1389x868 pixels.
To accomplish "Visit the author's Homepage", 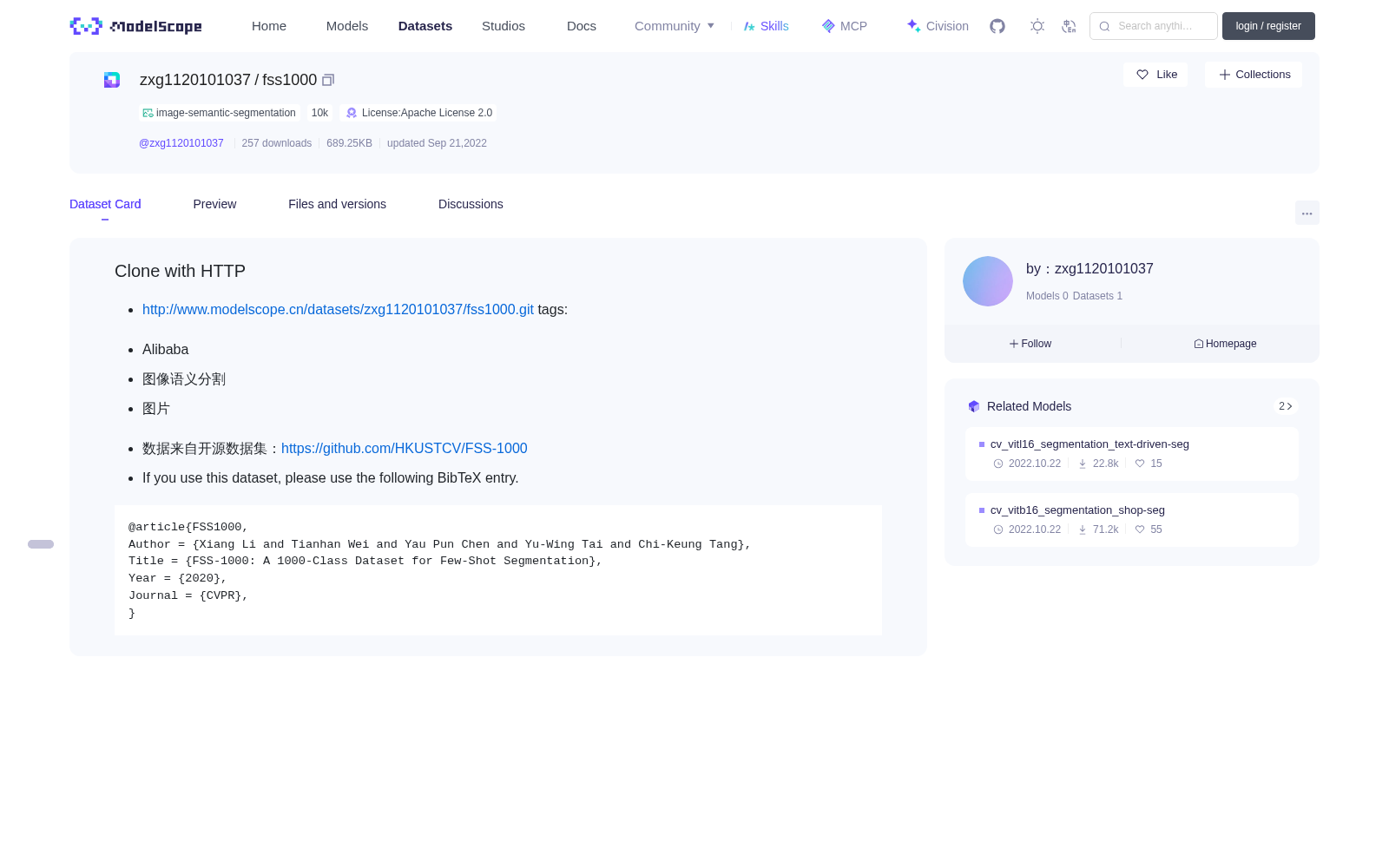I will pos(1225,344).
